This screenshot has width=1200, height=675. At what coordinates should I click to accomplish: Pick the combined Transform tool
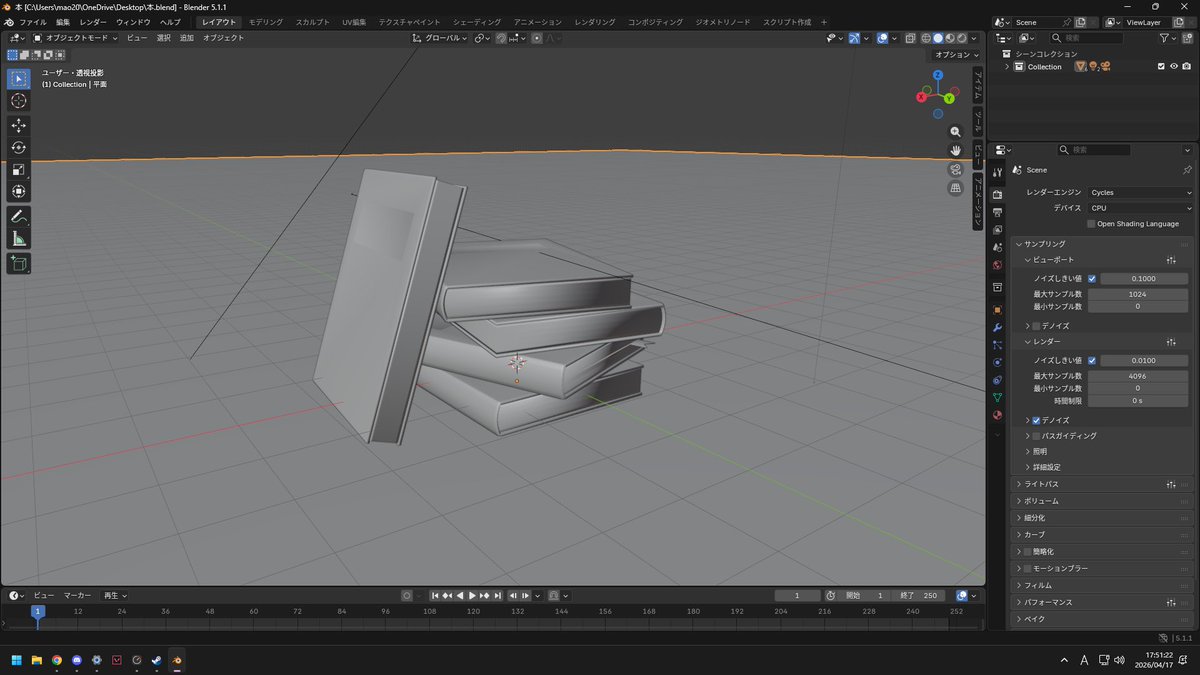point(19,191)
